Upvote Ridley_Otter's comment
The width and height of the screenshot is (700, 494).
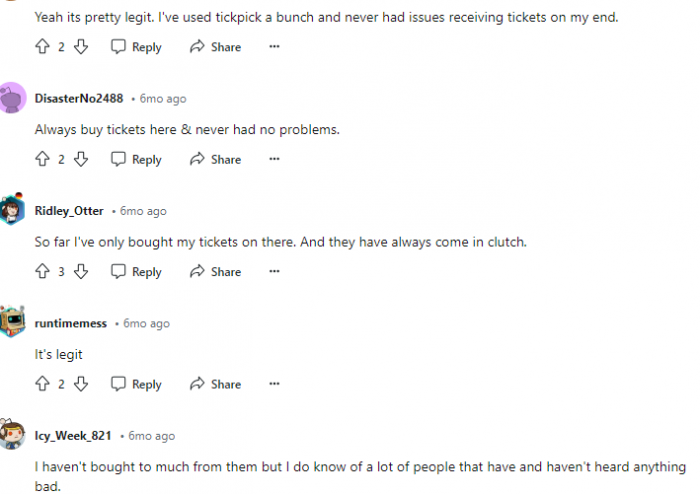pyautogui.click(x=42, y=271)
